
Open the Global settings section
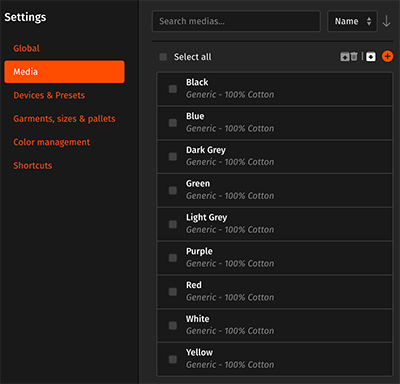pos(26,48)
